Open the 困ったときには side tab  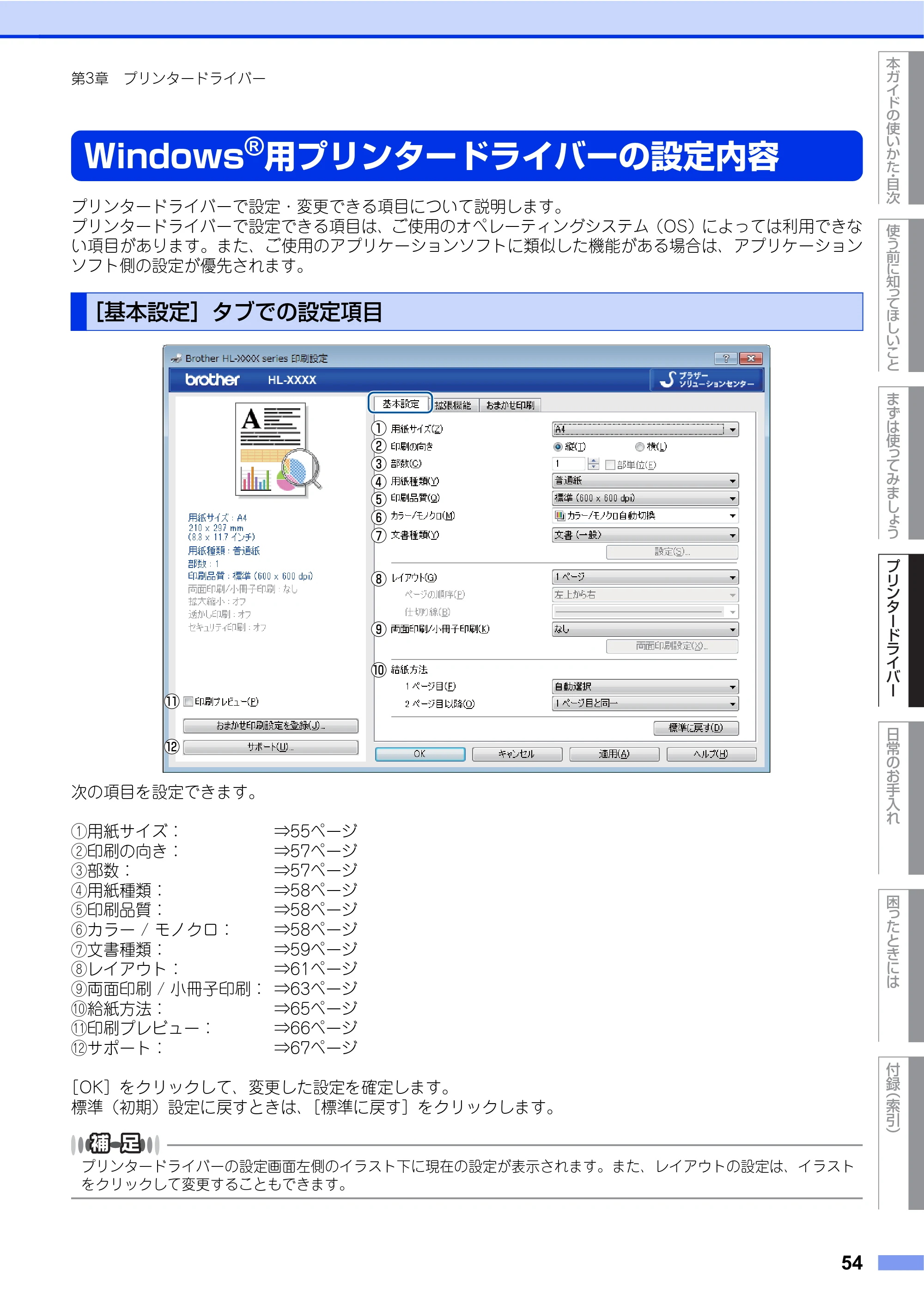[901, 965]
